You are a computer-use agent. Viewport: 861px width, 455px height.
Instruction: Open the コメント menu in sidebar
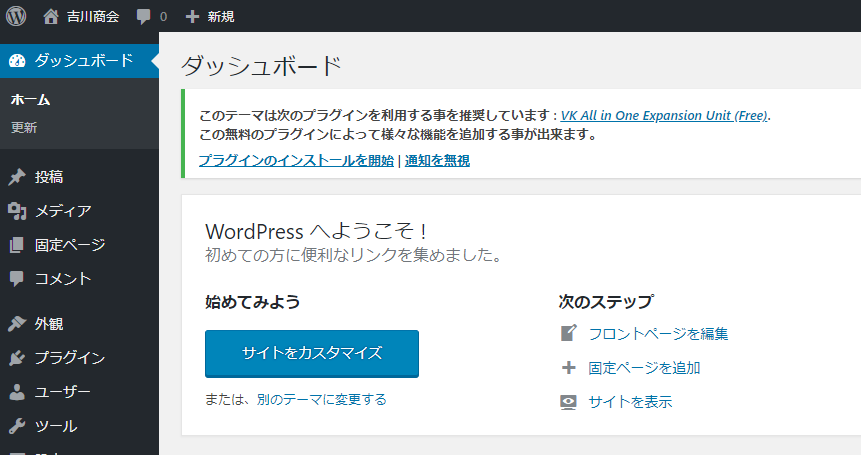click(x=63, y=279)
